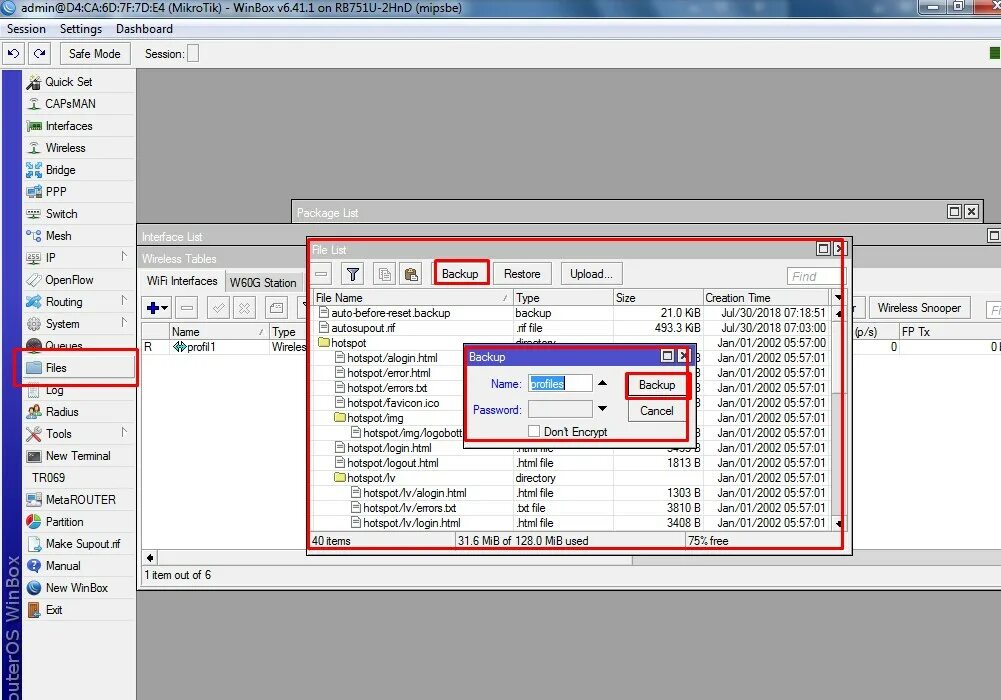Click the Backup button in File List toolbar
The width and height of the screenshot is (1001, 700).
pyautogui.click(x=460, y=274)
